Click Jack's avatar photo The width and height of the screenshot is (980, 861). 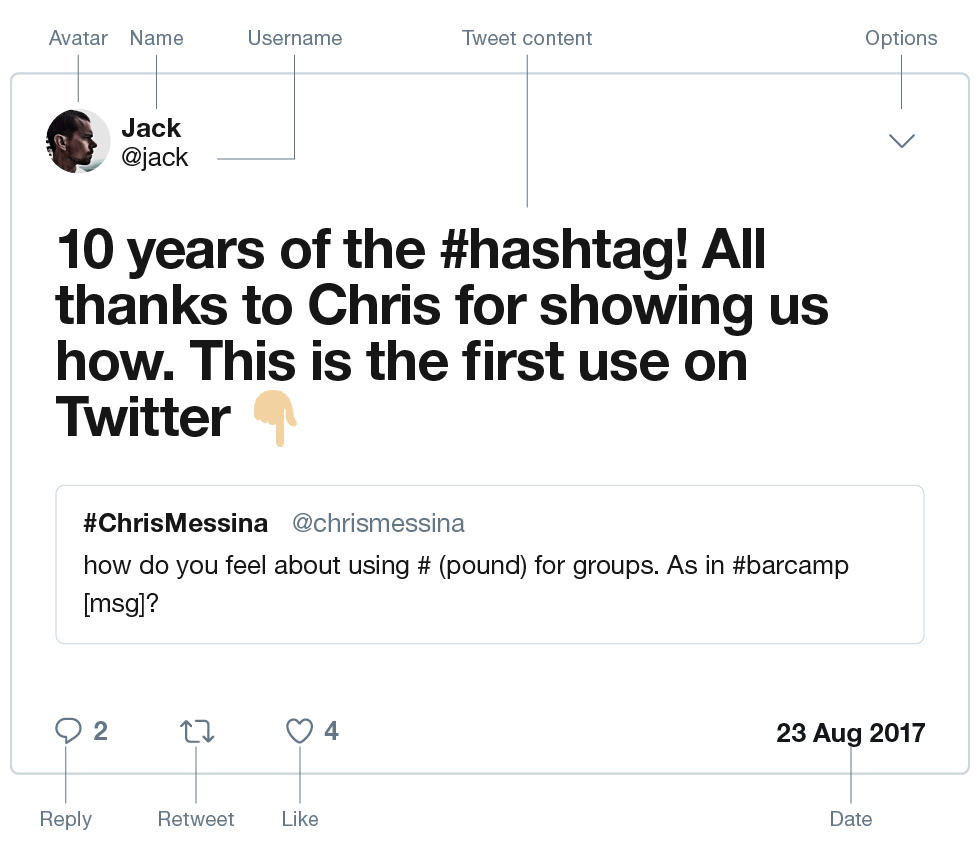point(78,141)
